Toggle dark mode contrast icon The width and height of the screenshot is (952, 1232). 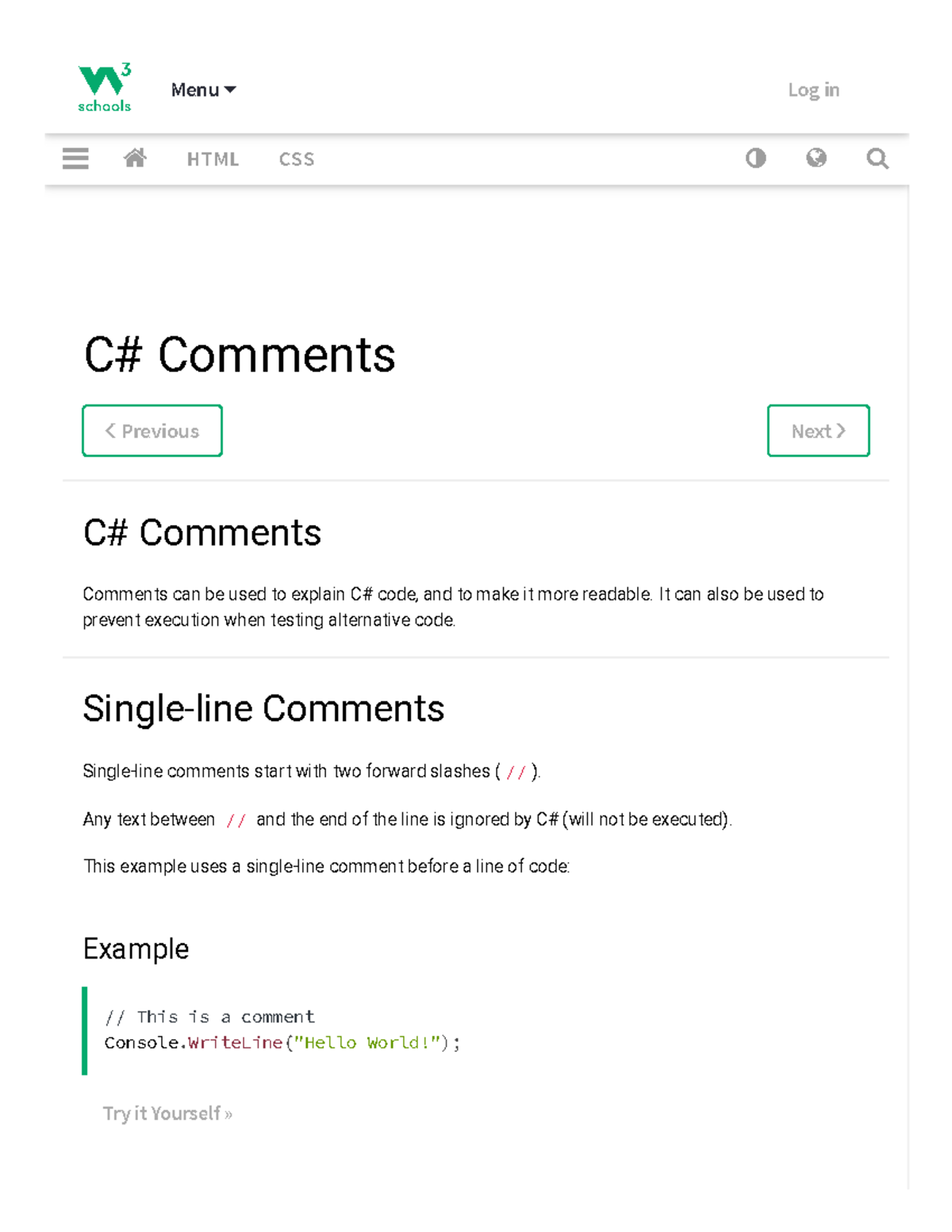[x=755, y=159]
